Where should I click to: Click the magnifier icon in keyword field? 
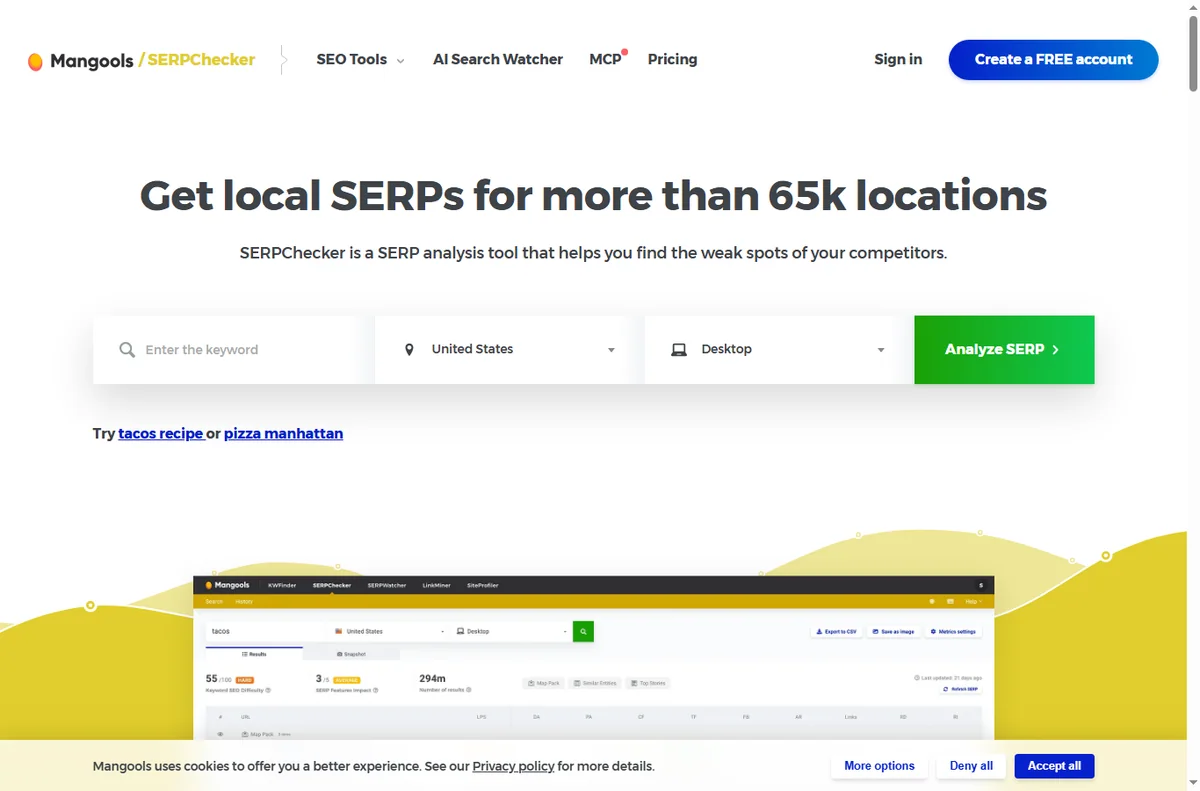pos(127,350)
